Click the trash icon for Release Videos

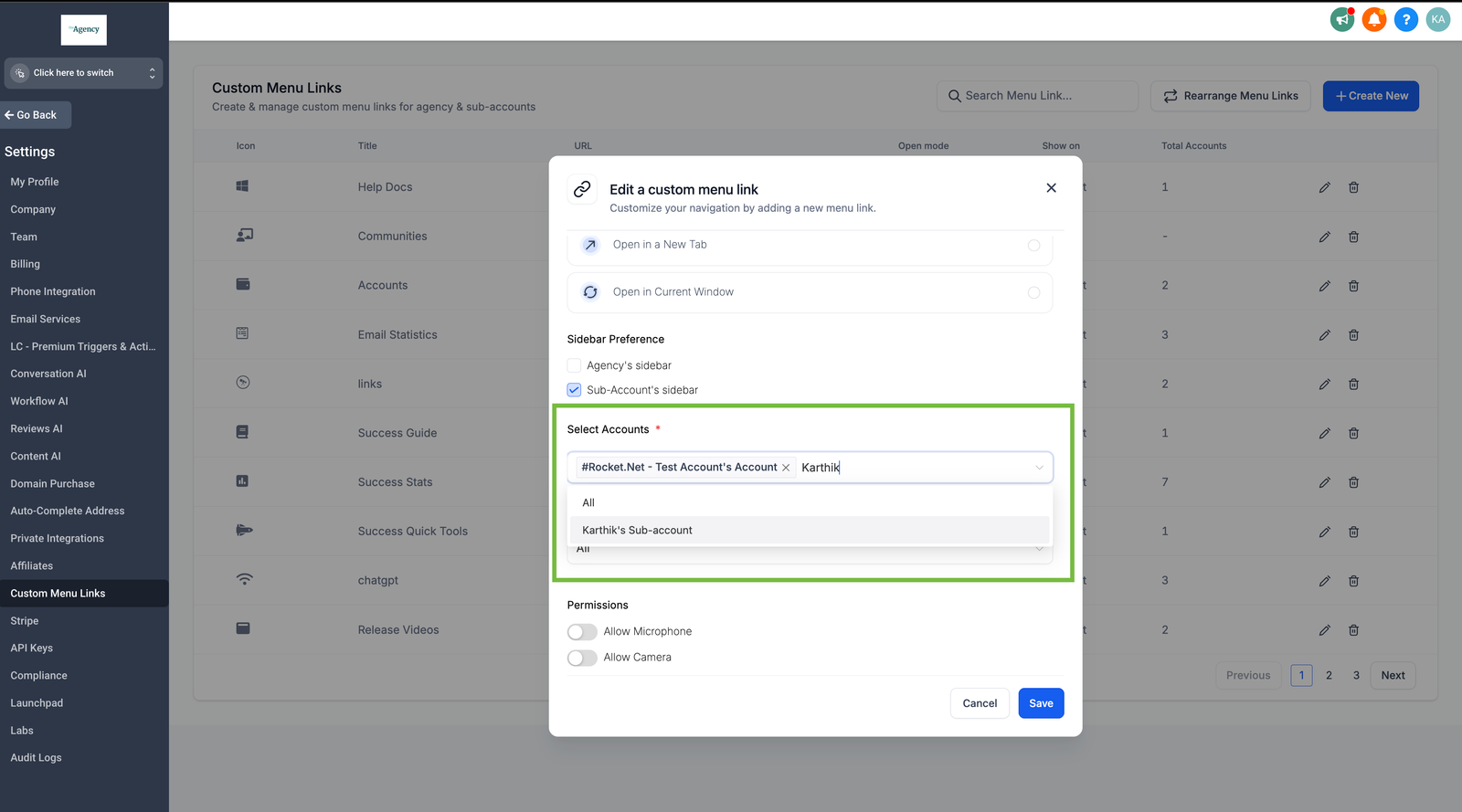click(1353, 630)
